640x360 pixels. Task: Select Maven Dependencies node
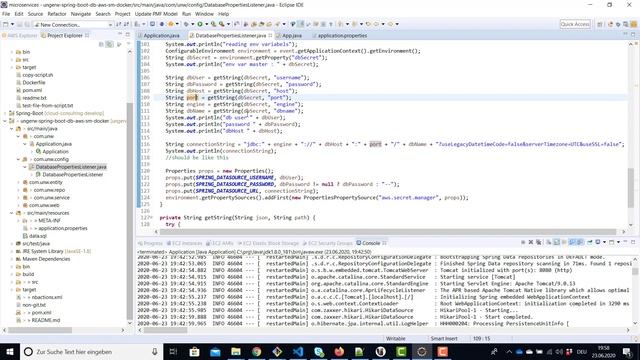(x=46, y=259)
